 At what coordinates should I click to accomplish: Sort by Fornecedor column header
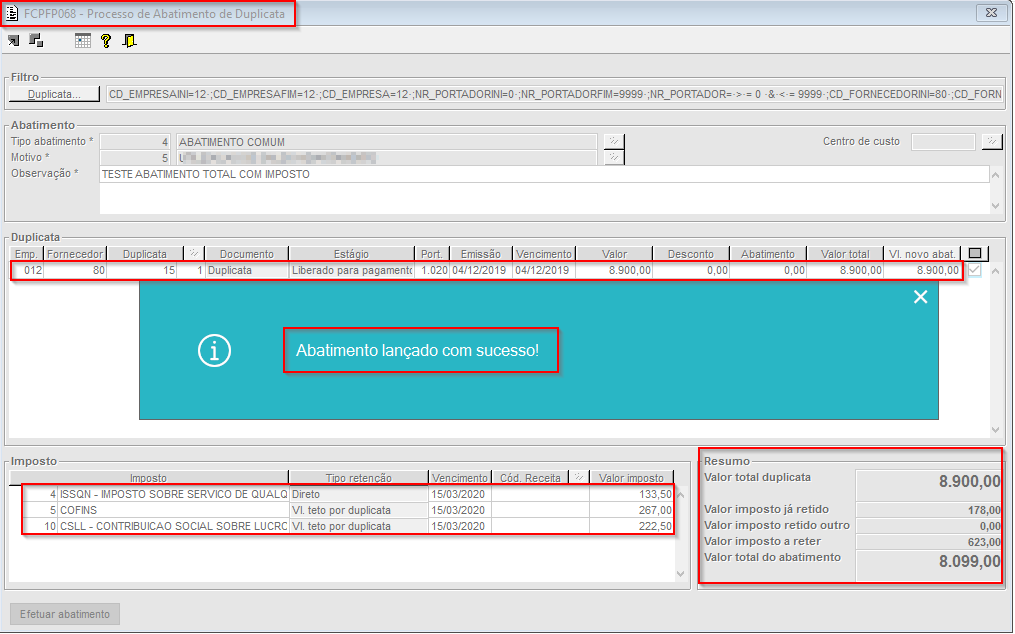(x=75, y=254)
